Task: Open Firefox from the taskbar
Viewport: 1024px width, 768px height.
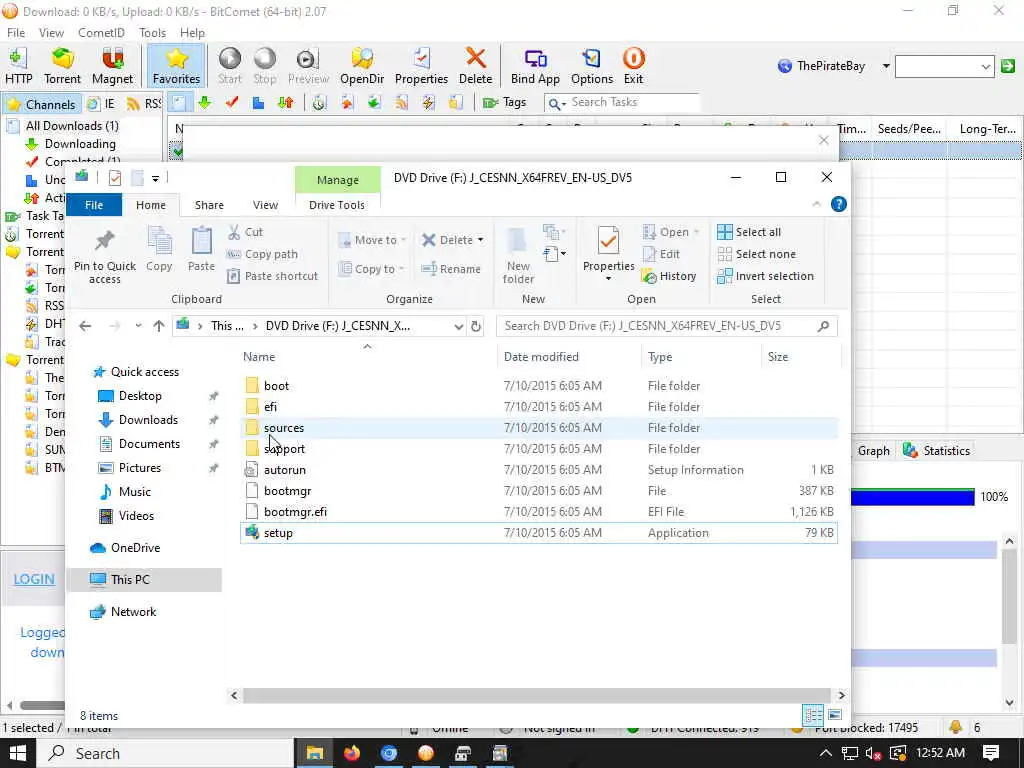Action: pyautogui.click(x=351, y=753)
